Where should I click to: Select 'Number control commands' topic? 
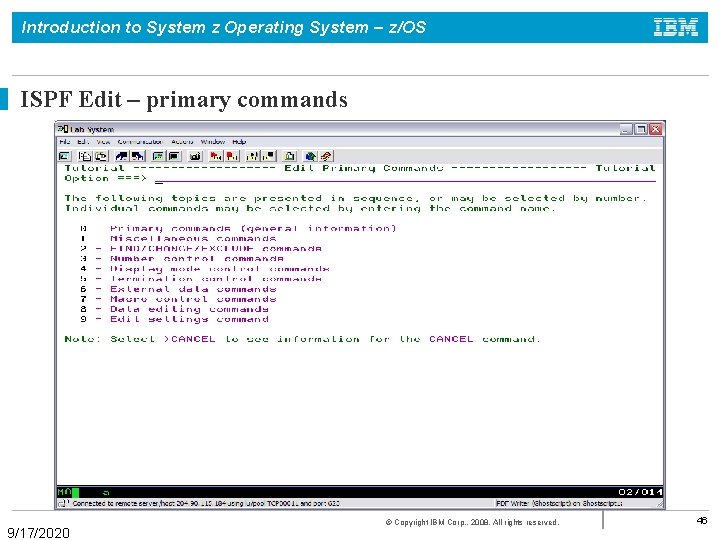pos(197,259)
